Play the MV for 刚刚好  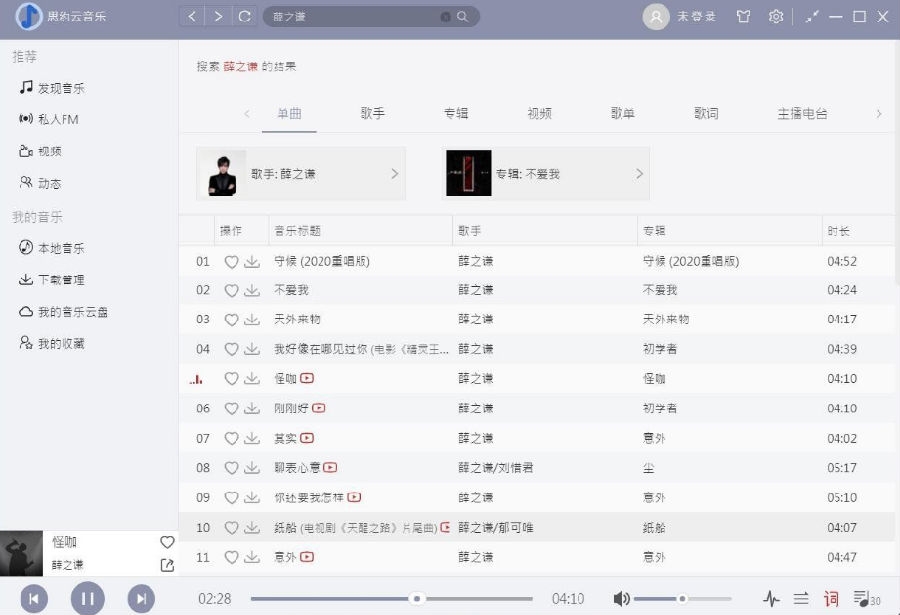[x=319, y=408]
